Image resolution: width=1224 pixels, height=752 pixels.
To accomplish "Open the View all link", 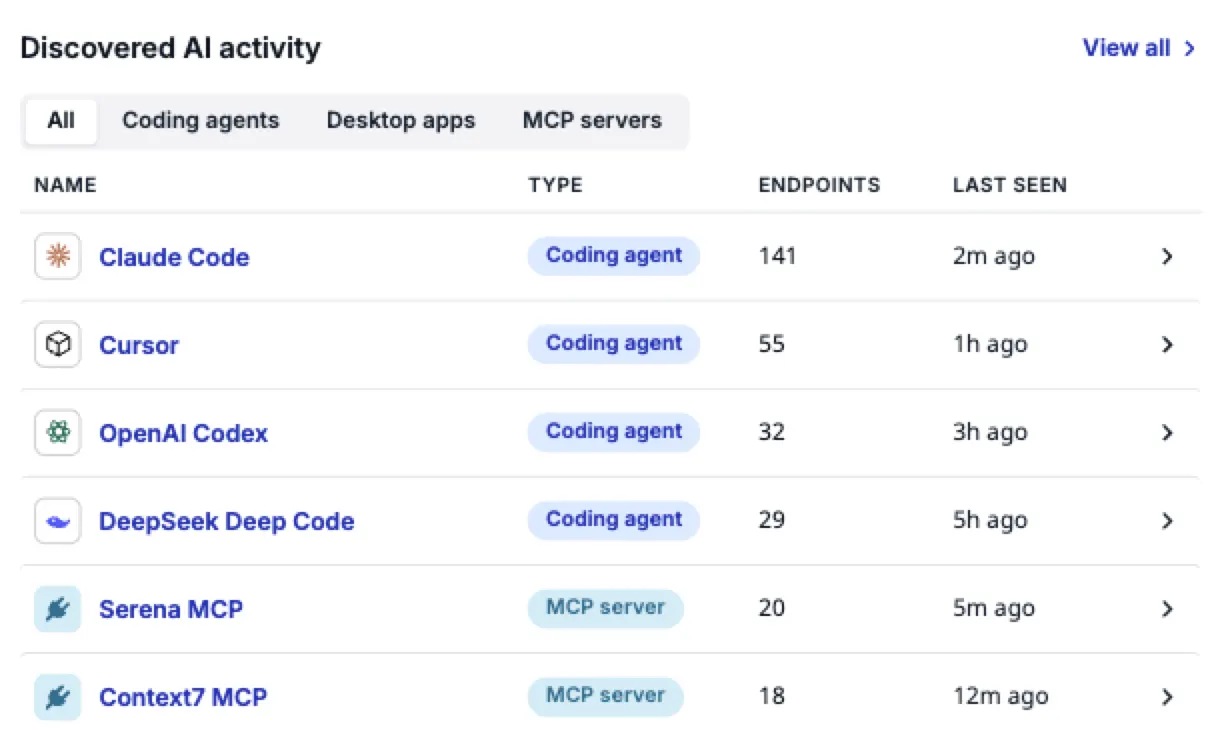I will (x=1139, y=48).
